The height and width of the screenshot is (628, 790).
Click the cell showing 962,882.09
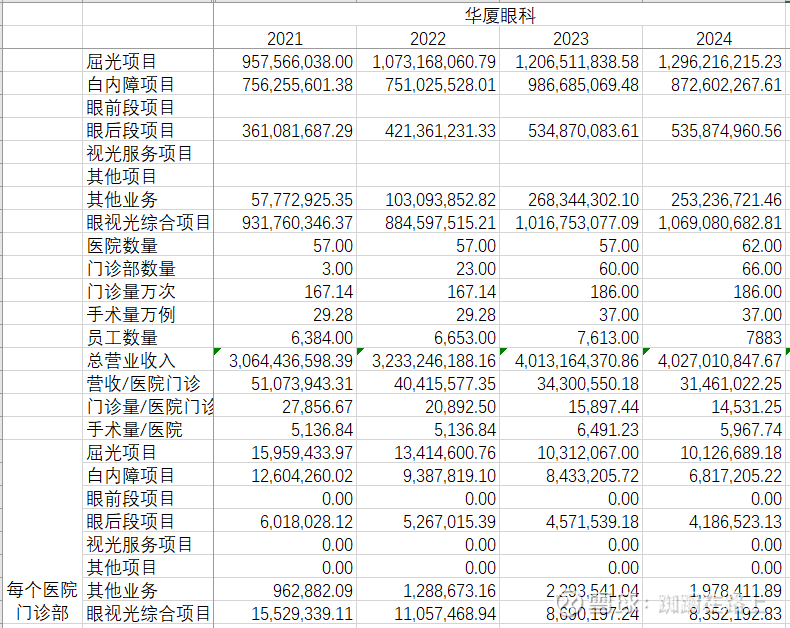[x=285, y=590]
